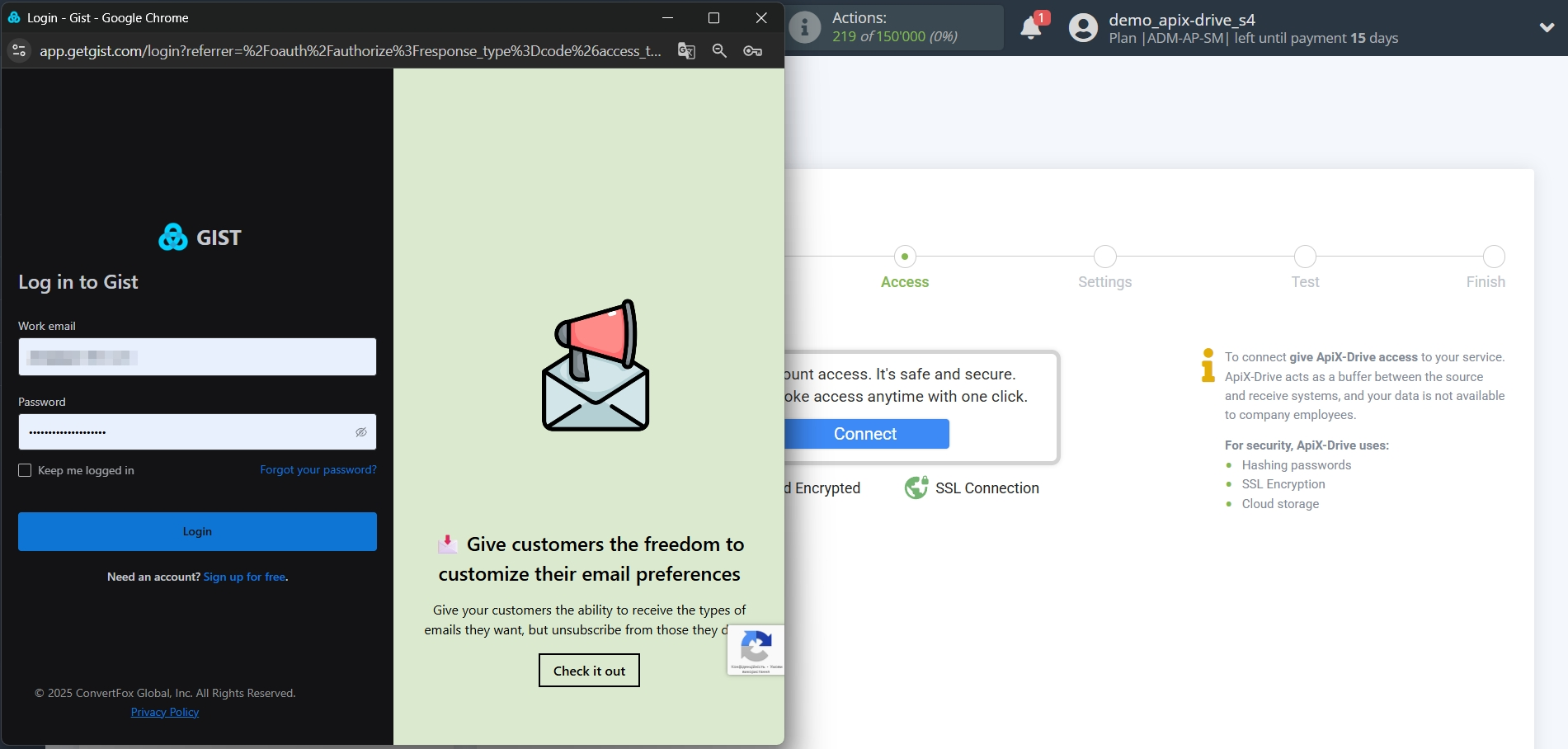Enable the Keep me logged in checkbox
1568x749 pixels.
pyautogui.click(x=25, y=469)
